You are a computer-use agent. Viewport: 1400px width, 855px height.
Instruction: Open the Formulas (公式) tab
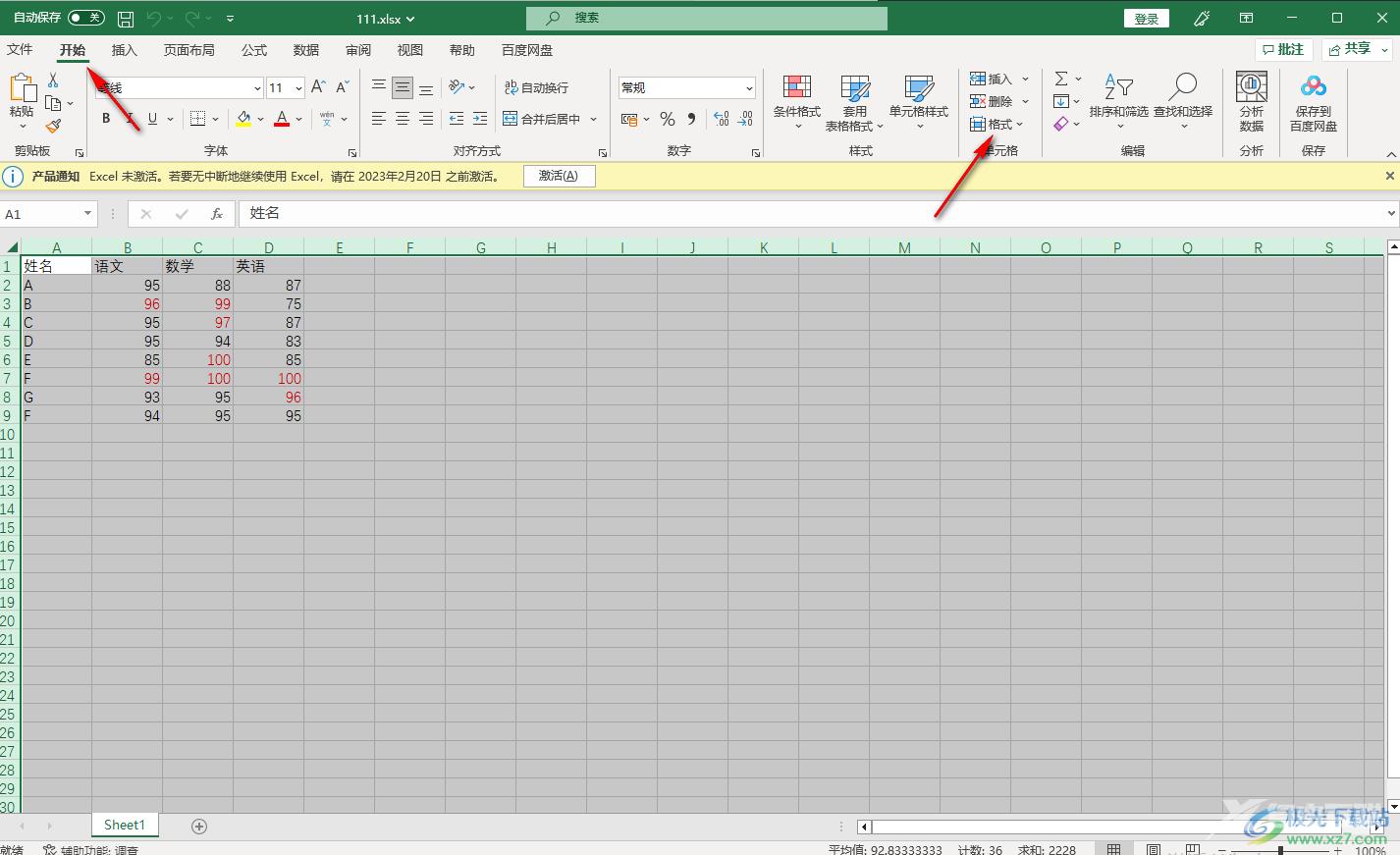click(254, 50)
